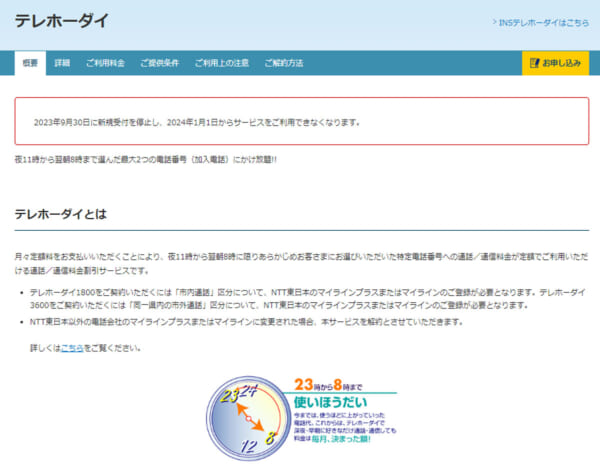Screen dimensions: 600x464
Task: Click the 2023年9月30日 service termination notice text
Action: 197,122
